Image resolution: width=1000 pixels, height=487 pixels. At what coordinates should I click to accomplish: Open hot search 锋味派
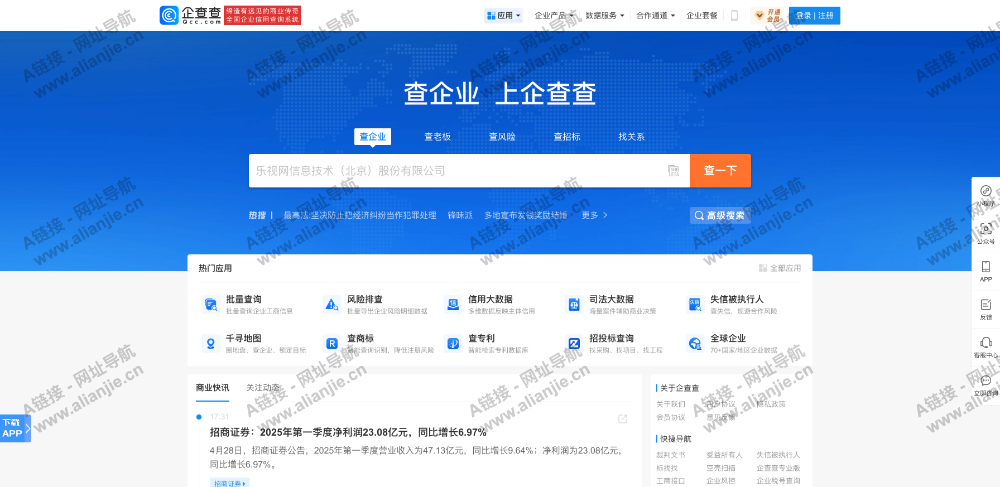tap(460, 215)
